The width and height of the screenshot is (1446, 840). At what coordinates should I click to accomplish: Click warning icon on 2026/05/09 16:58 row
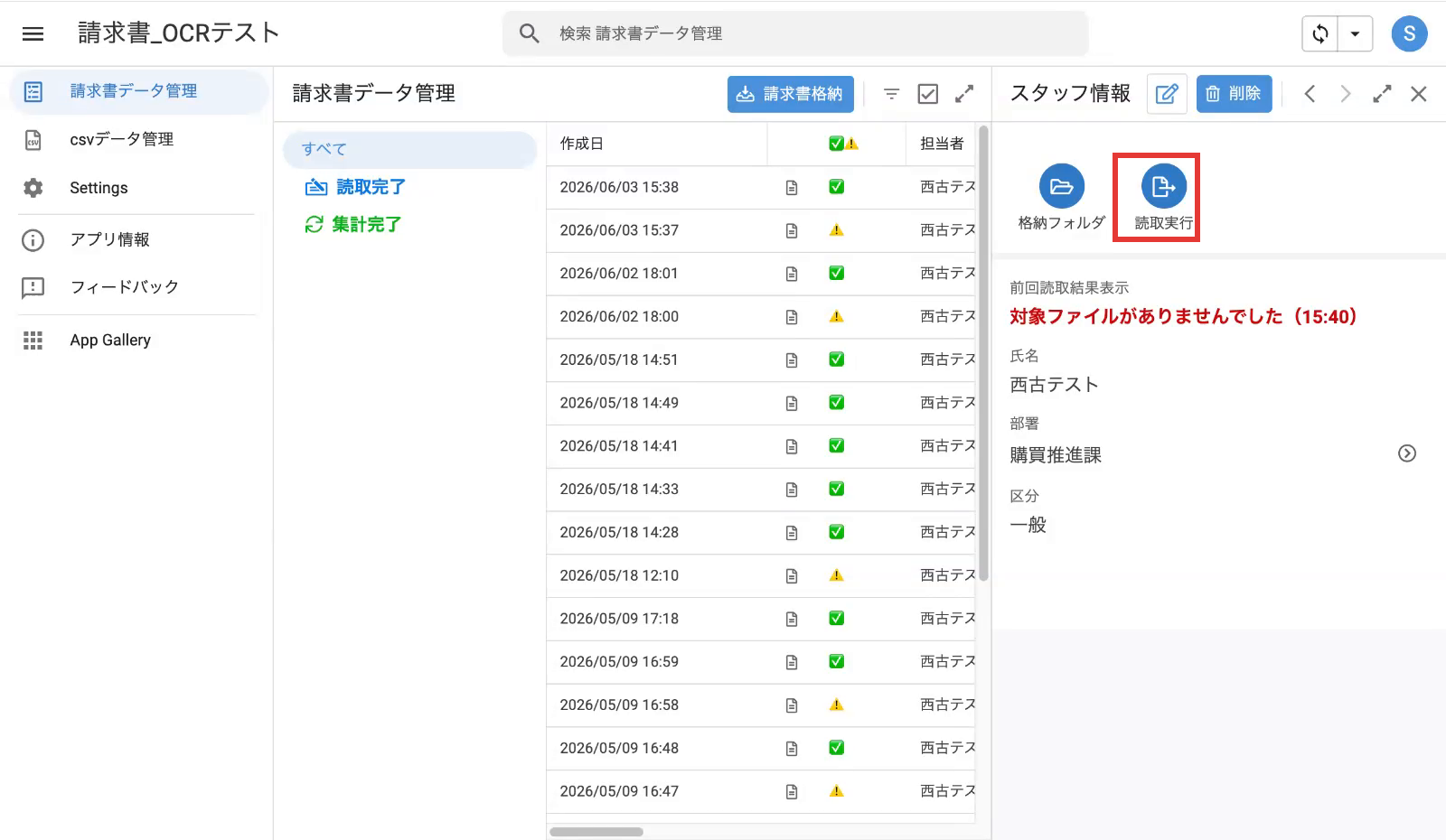click(x=837, y=705)
